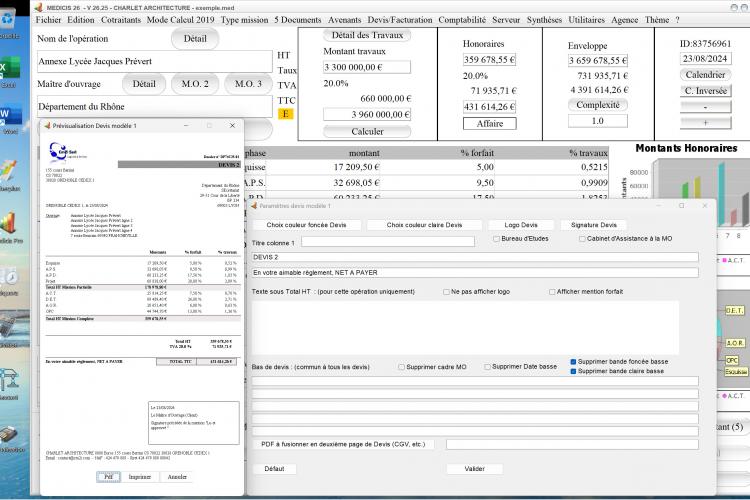Click the Montant travaux 3 300 000,00 € field
Image resolution: width=750 pixels, height=500 pixels.
pos(367,67)
